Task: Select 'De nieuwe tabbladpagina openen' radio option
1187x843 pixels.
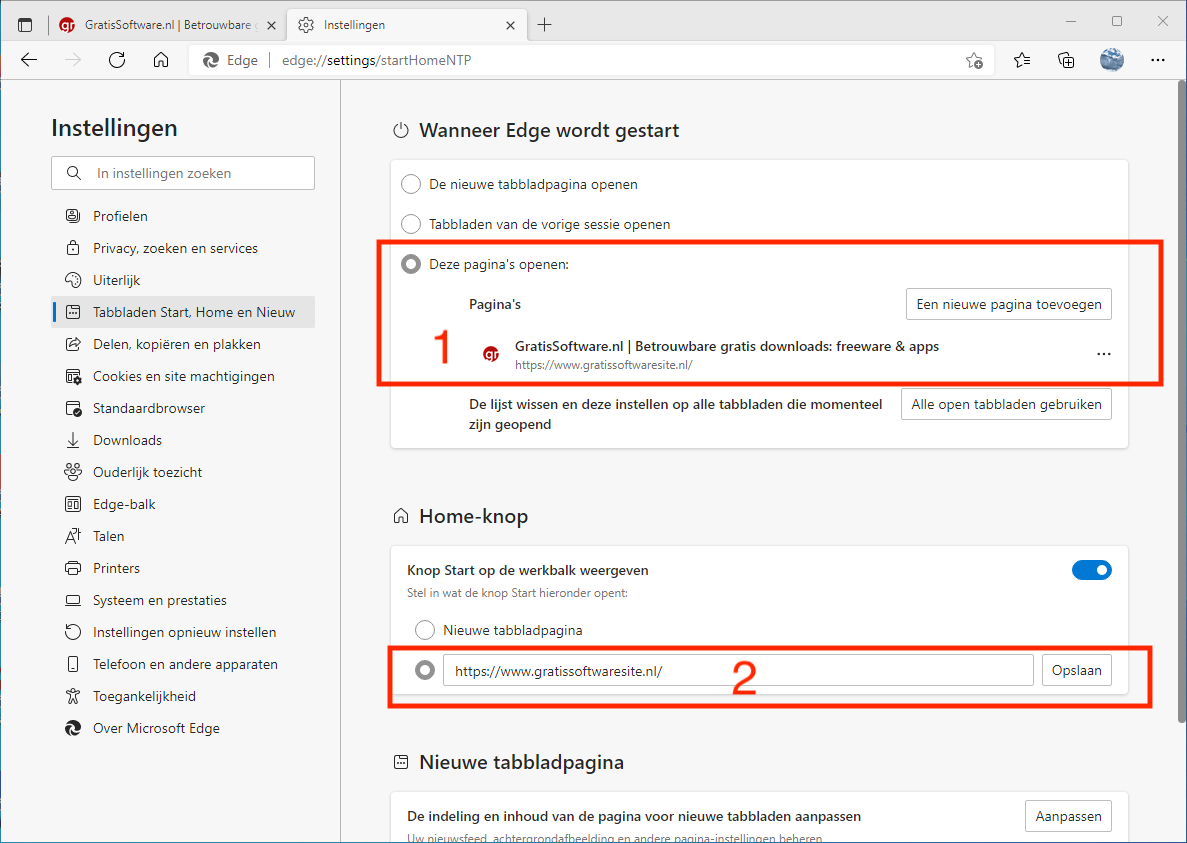Action: [410, 184]
